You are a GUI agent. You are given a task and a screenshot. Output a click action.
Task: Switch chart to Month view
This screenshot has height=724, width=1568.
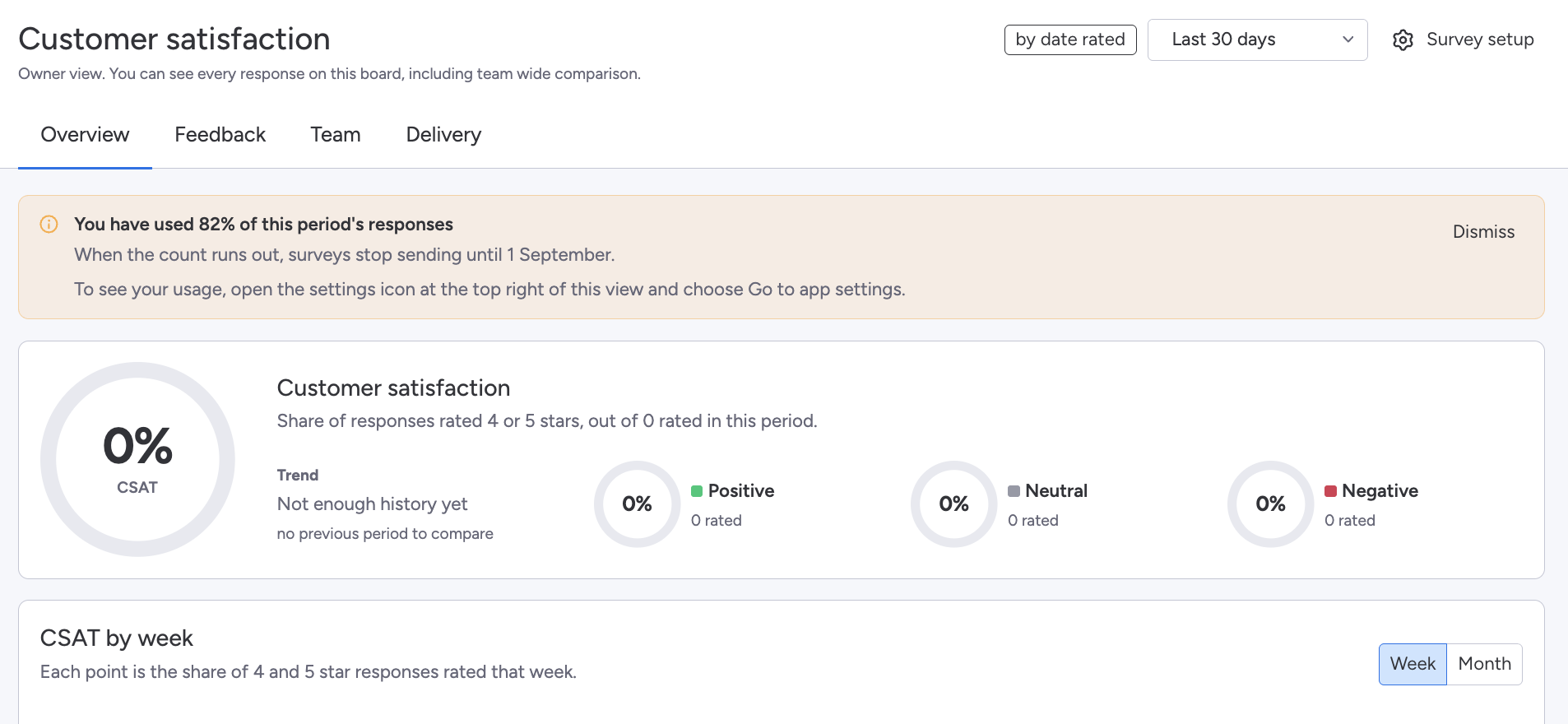(x=1484, y=664)
